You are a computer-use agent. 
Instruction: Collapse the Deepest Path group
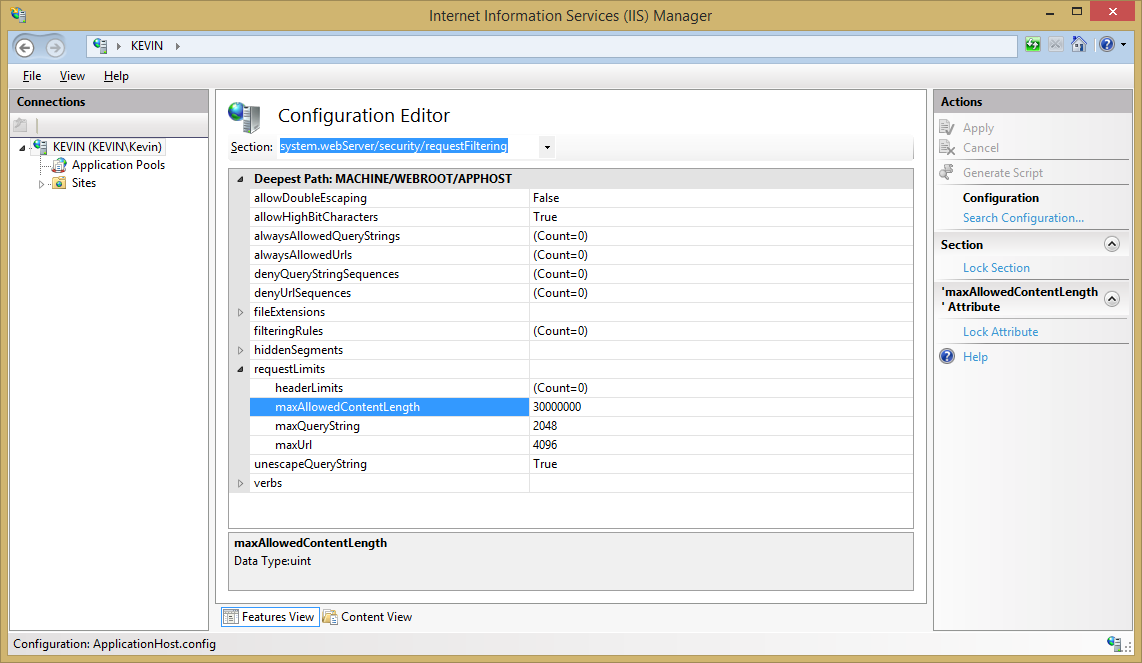pyautogui.click(x=240, y=179)
